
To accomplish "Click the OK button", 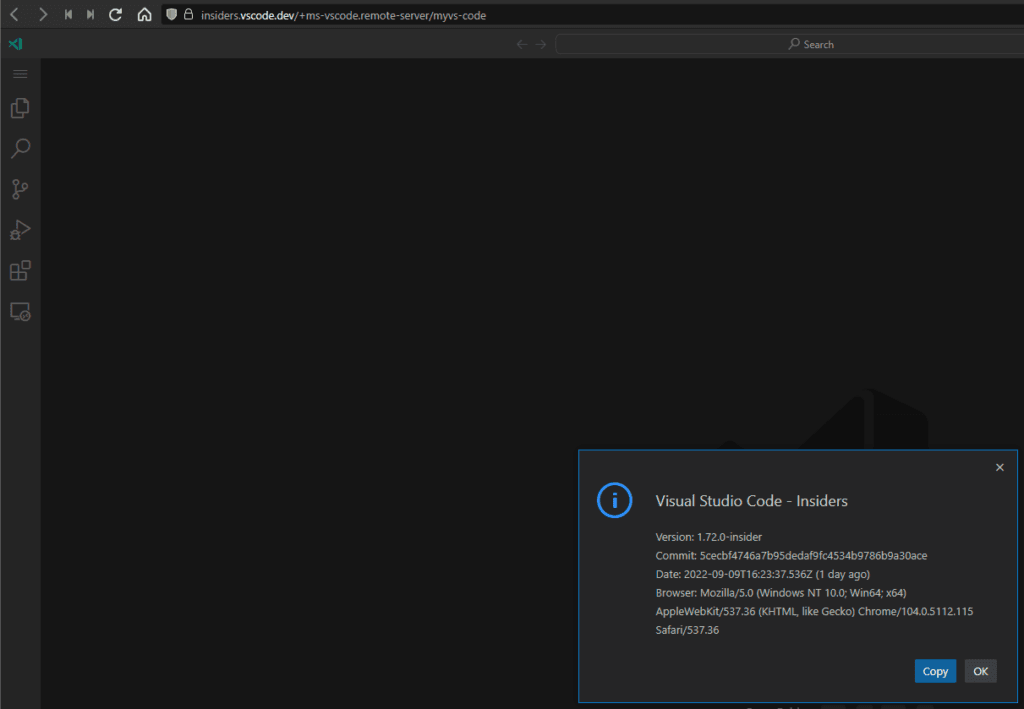I will tap(980, 671).
